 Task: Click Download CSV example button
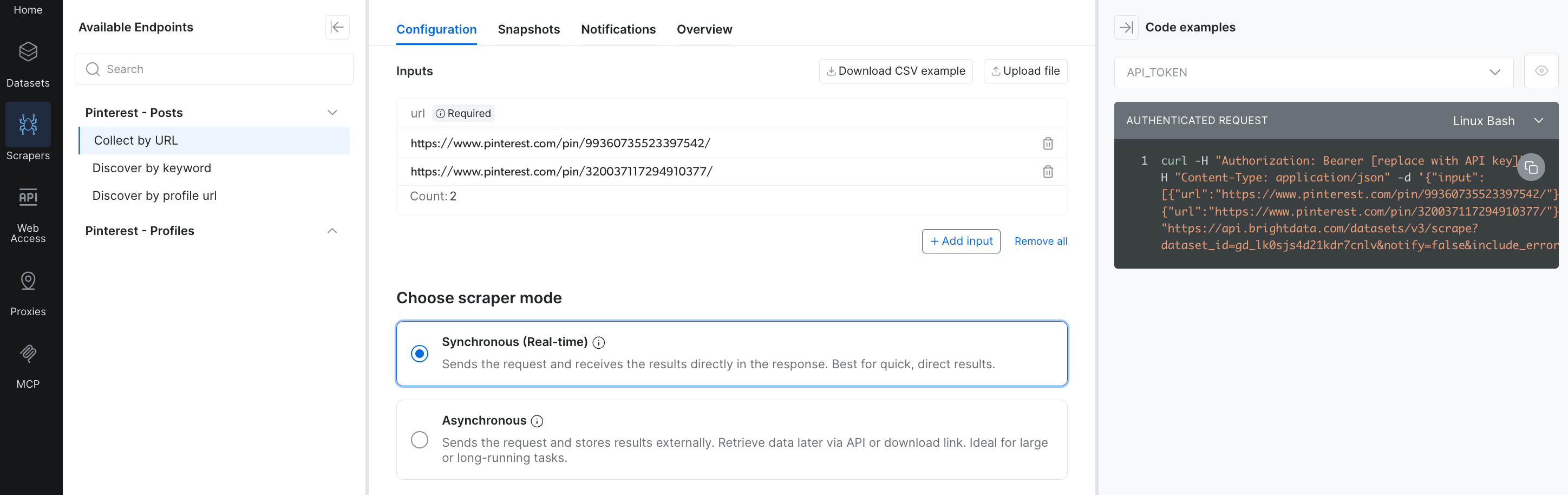click(896, 70)
